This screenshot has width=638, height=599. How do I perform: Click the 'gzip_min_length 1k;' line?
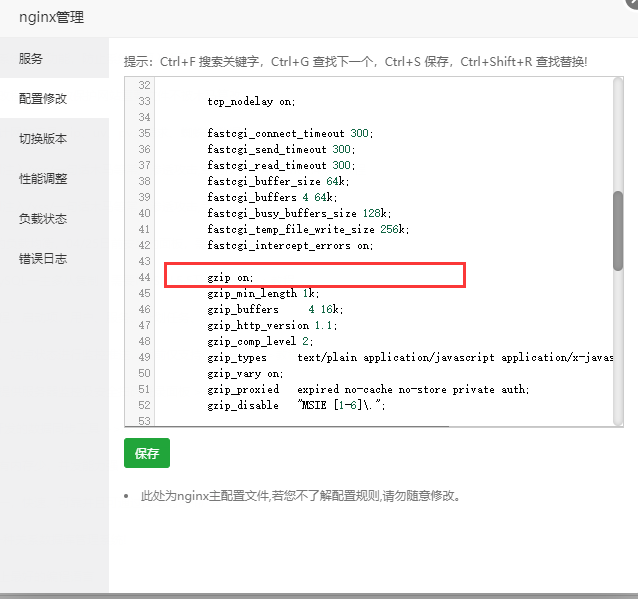[x=263, y=293]
